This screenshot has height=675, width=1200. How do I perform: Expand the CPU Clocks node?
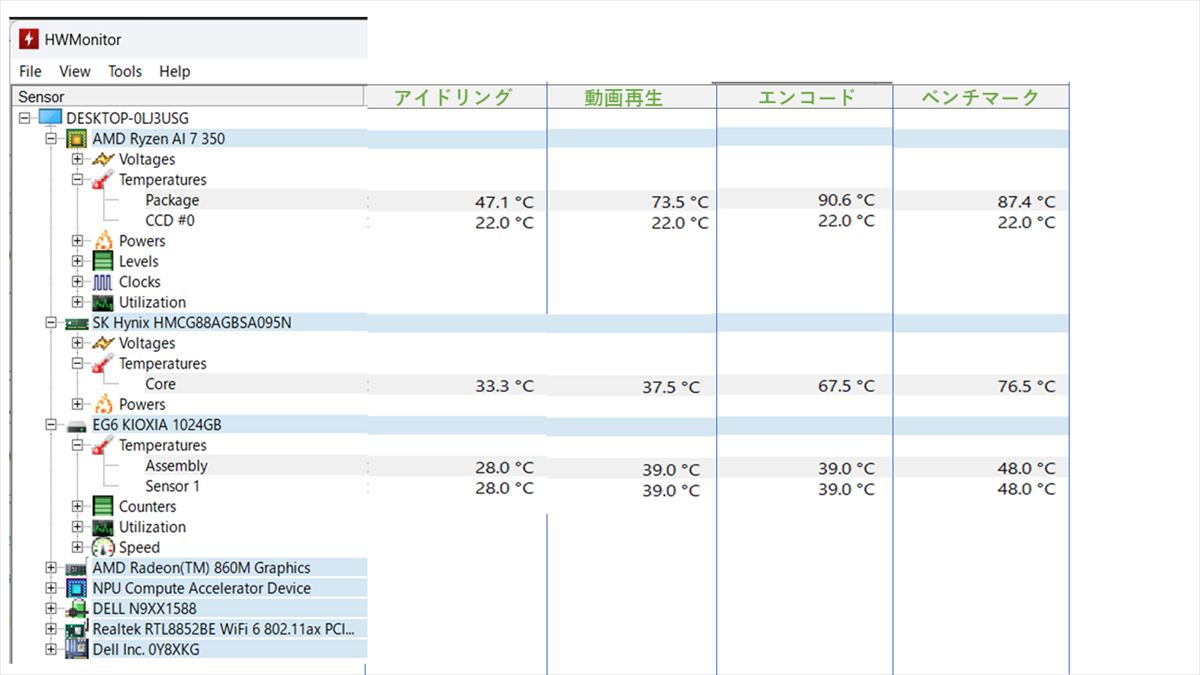point(78,282)
